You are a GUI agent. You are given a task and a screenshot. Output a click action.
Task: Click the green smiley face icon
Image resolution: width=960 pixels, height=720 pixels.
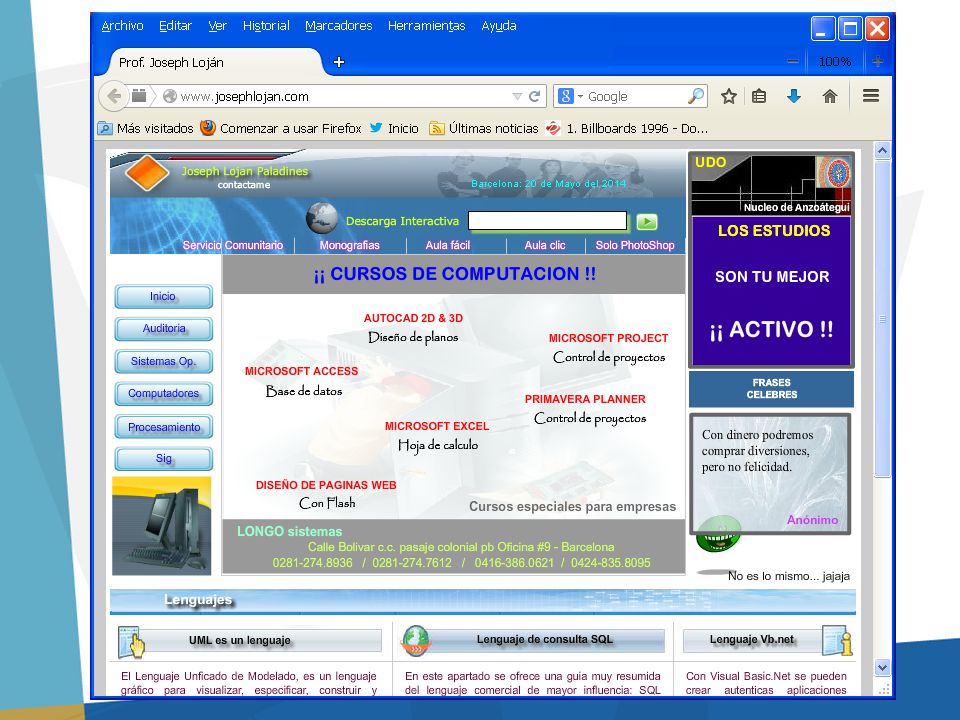[x=719, y=534]
